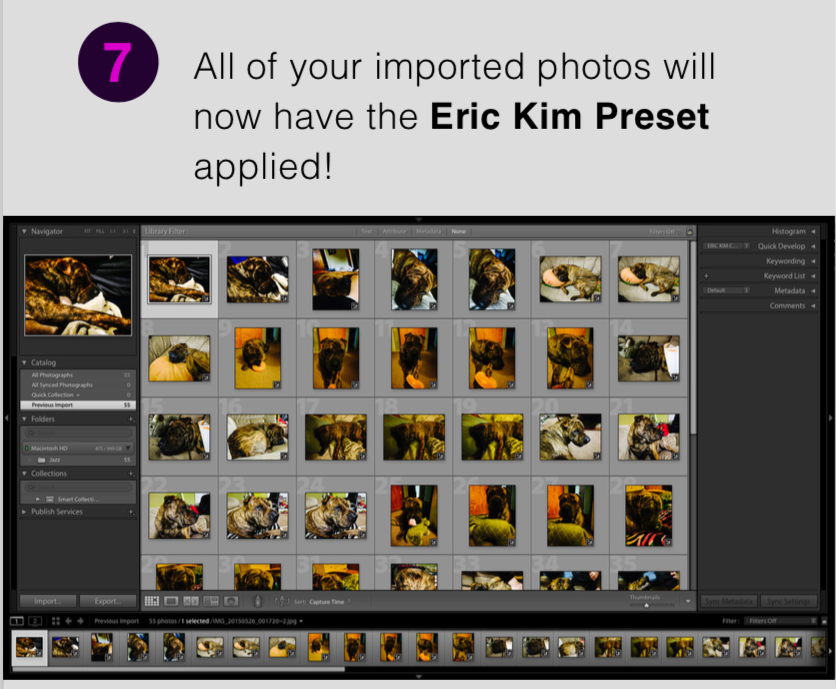Click the Import button

point(48,601)
